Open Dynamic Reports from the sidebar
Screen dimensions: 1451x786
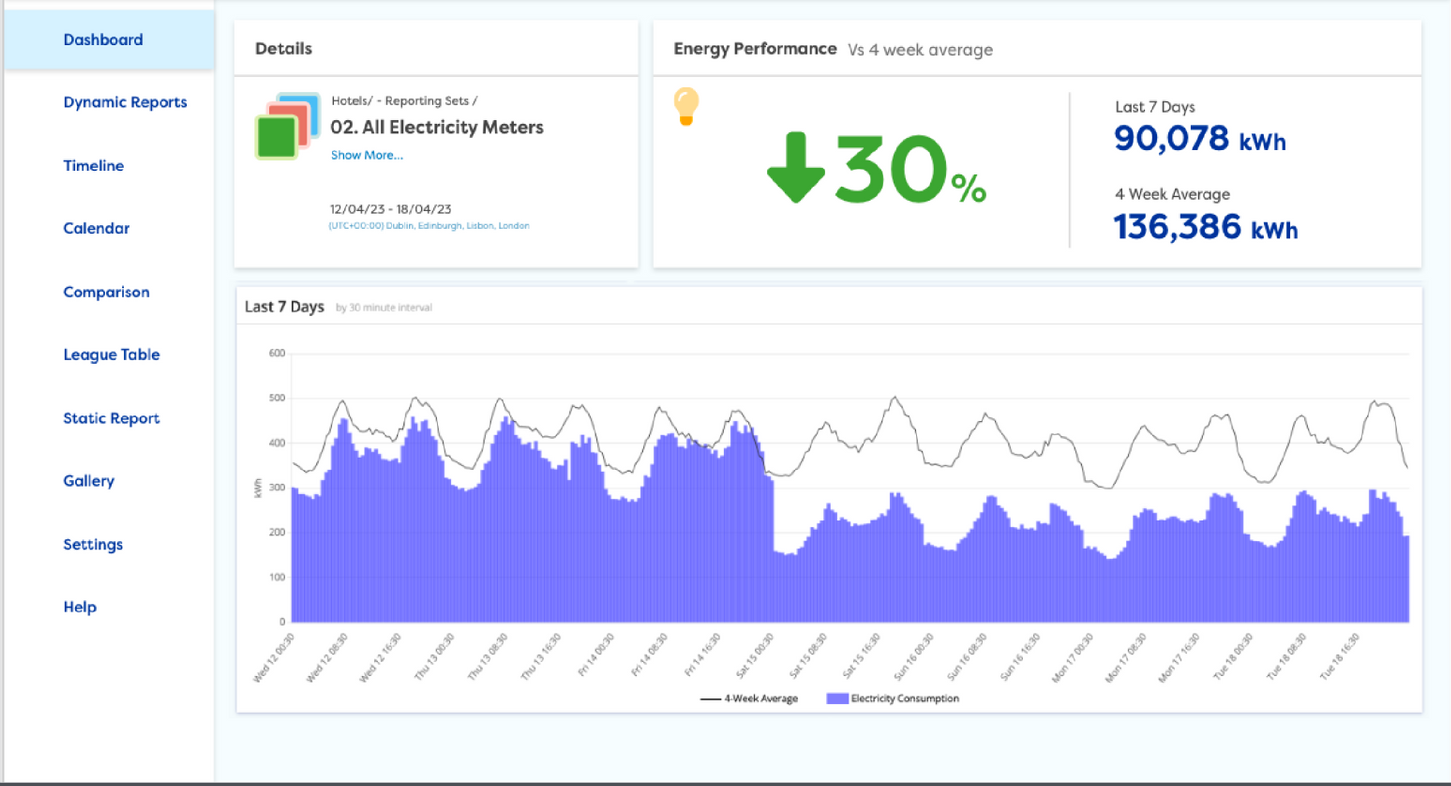pos(125,102)
